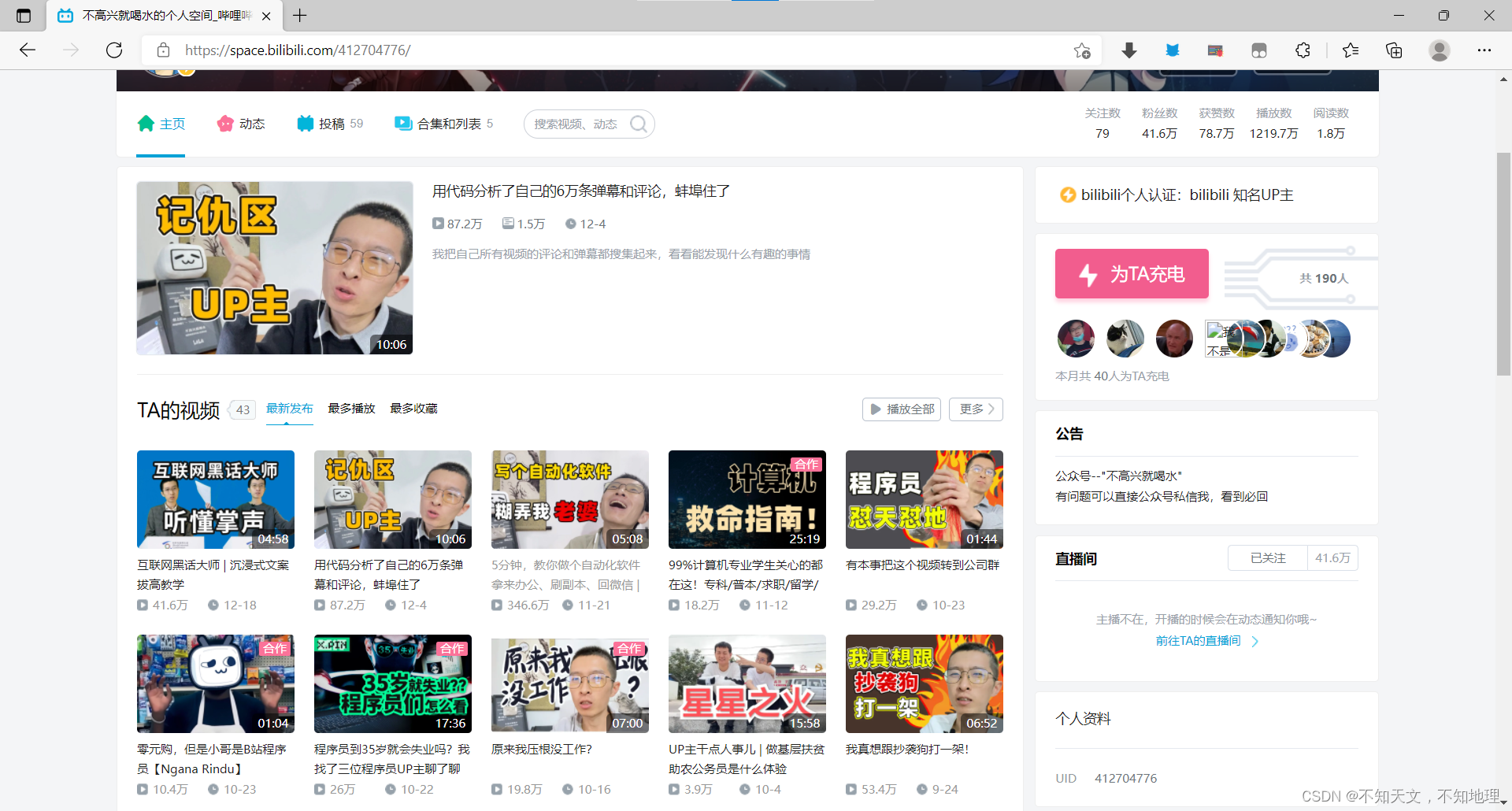Click the 获赞数 78.7万 stat
Image resolution: width=1512 pixels, height=811 pixels.
pyautogui.click(x=1217, y=124)
